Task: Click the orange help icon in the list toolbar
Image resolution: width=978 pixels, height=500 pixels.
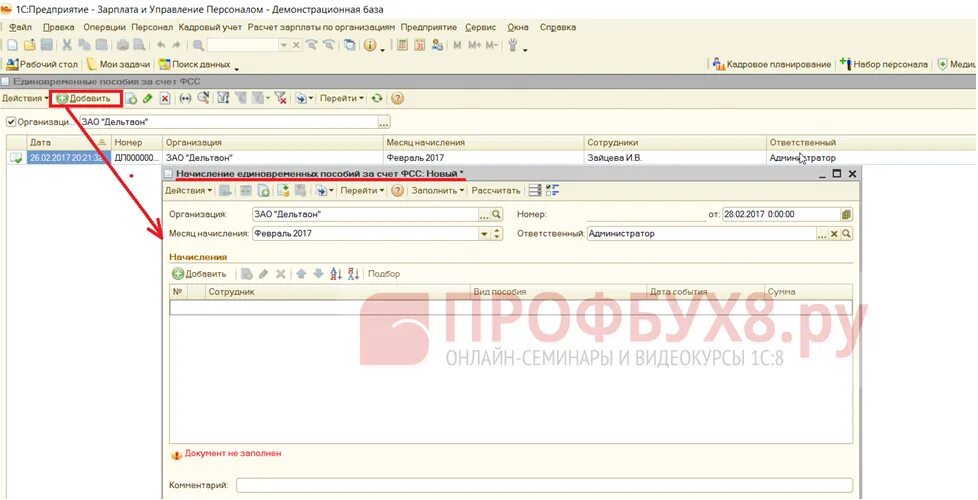Action: tap(397, 98)
